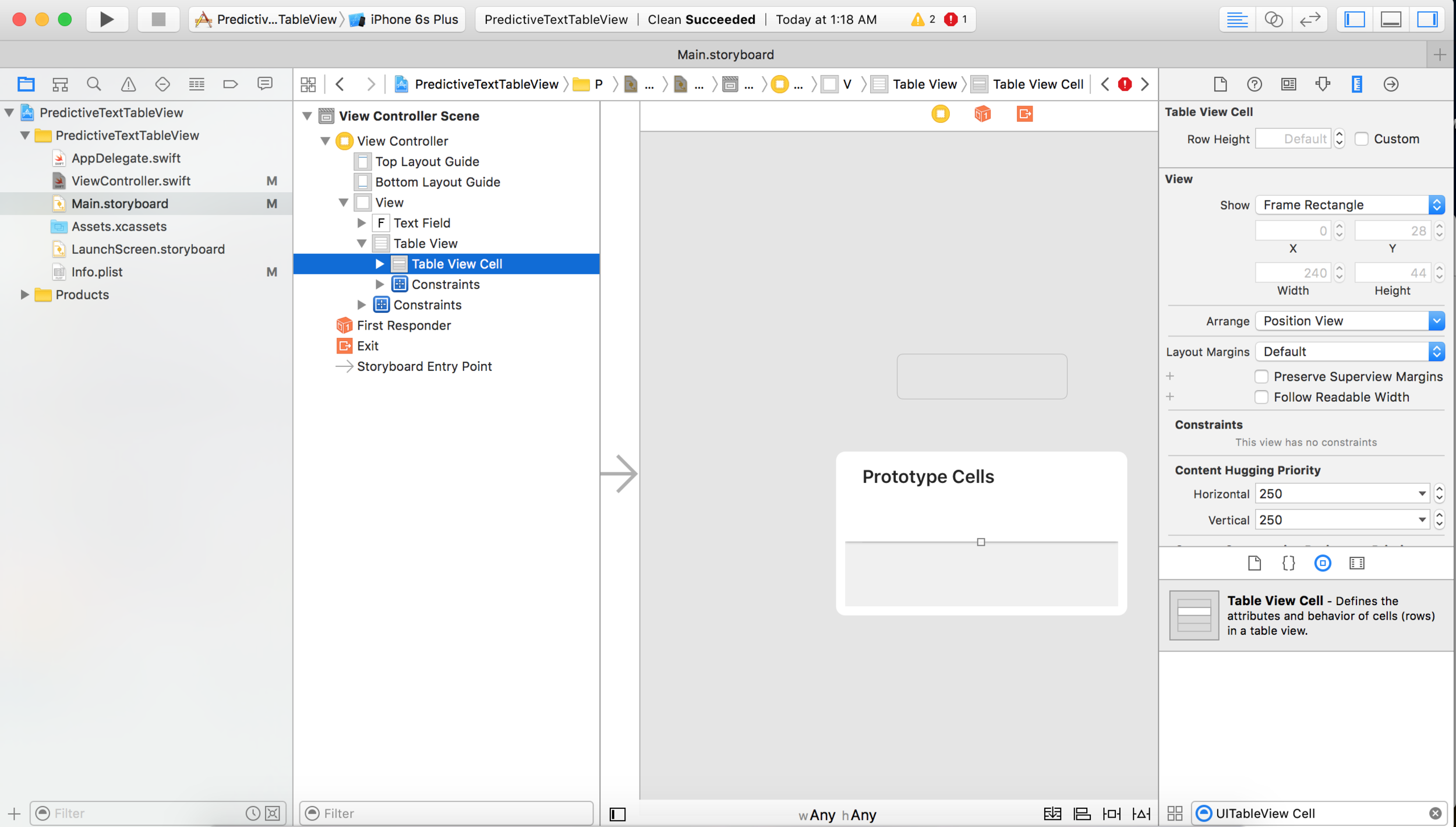
Task: Toggle document outline visibility button
Action: [617, 814]
